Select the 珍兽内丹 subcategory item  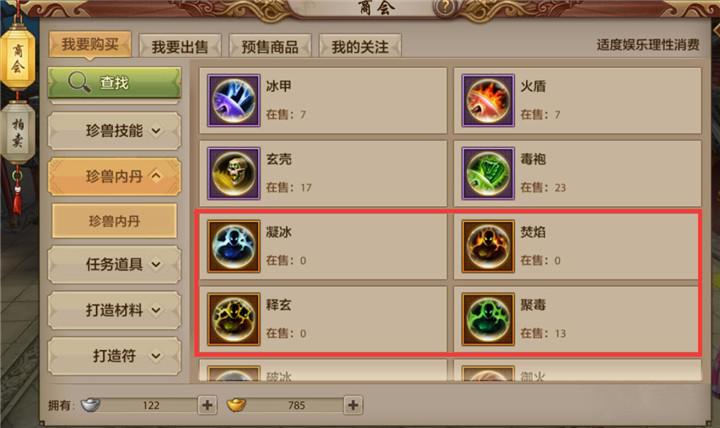point(114,221)
